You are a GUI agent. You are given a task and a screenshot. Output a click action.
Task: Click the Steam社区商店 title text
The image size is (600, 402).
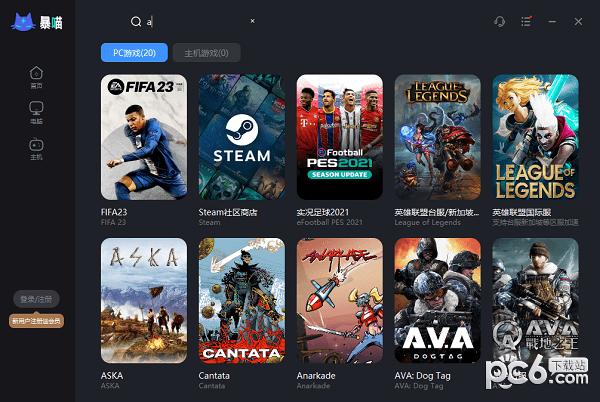point(228,212)
